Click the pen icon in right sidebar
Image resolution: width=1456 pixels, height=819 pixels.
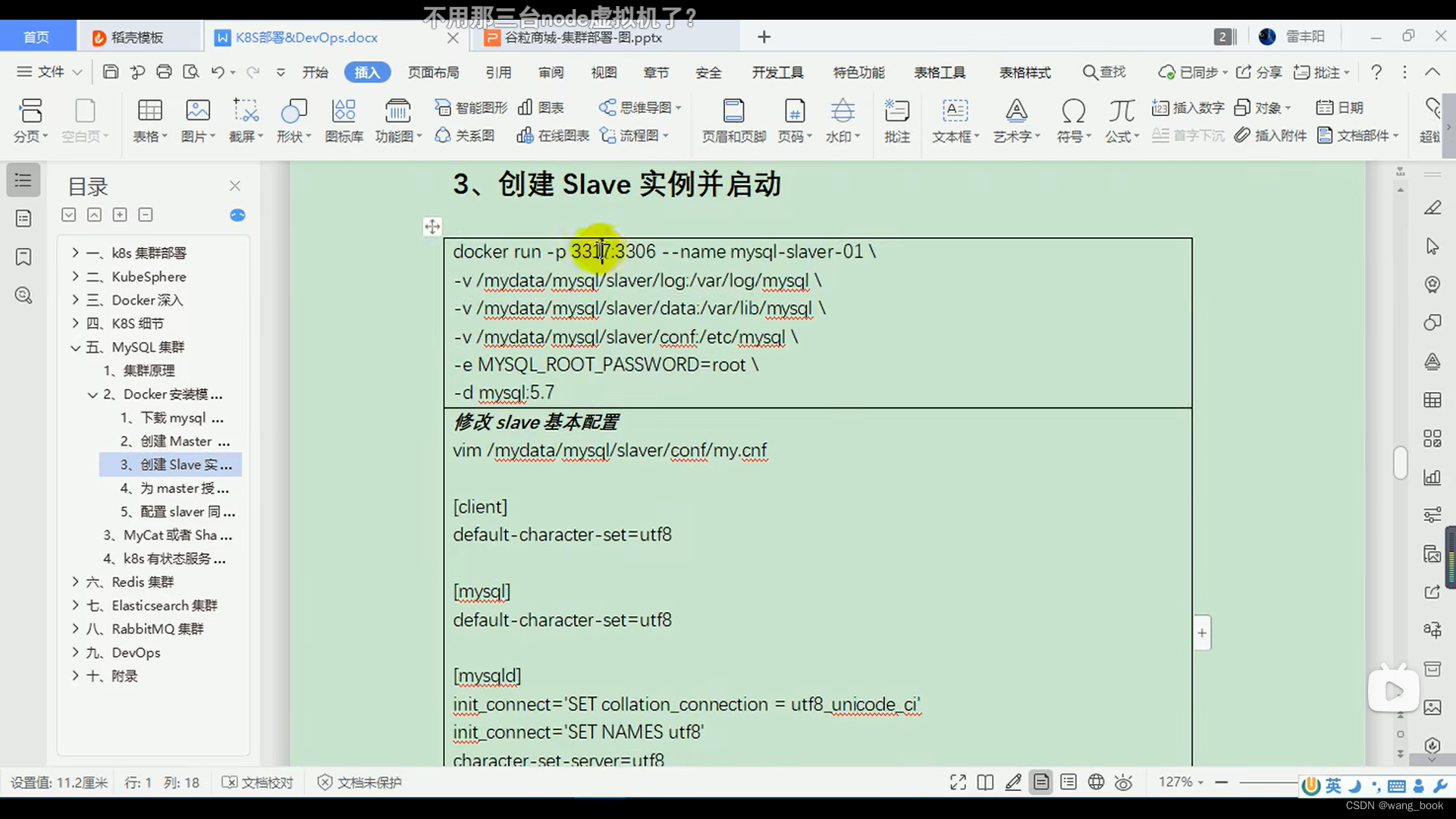click(x=1432, y=208)
